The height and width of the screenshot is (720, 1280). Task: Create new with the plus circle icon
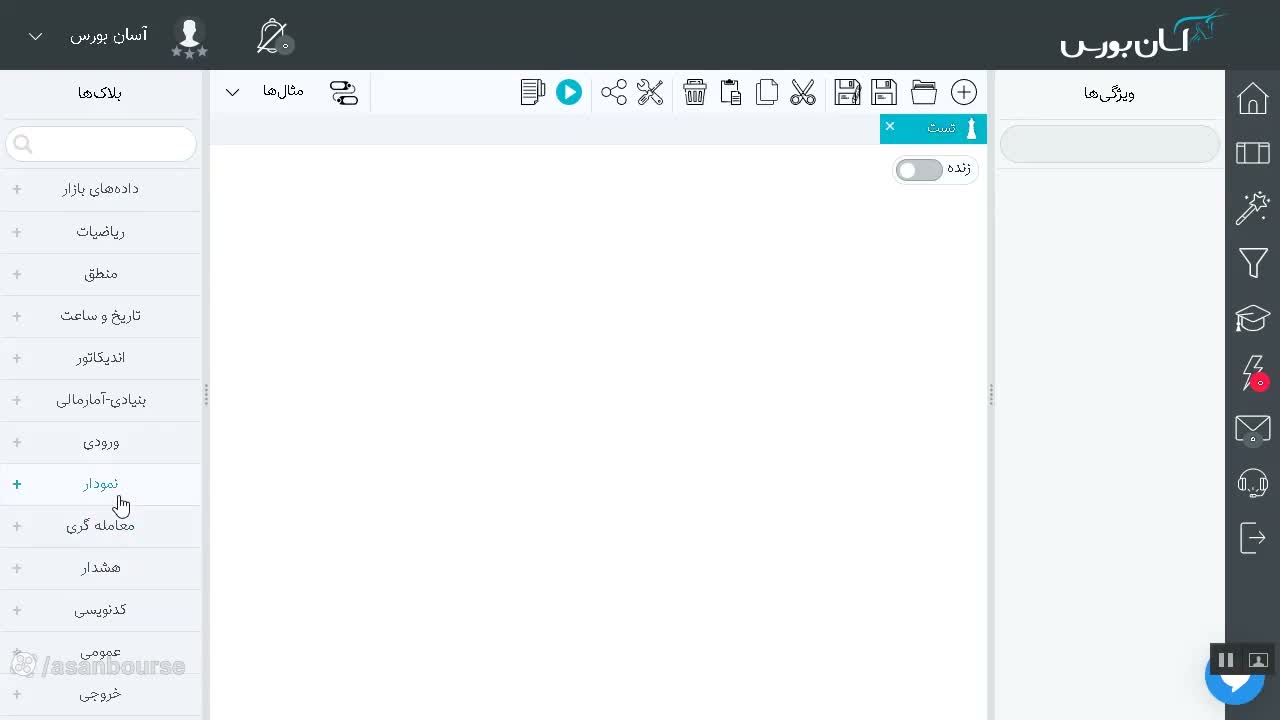(x=964, y=92)
